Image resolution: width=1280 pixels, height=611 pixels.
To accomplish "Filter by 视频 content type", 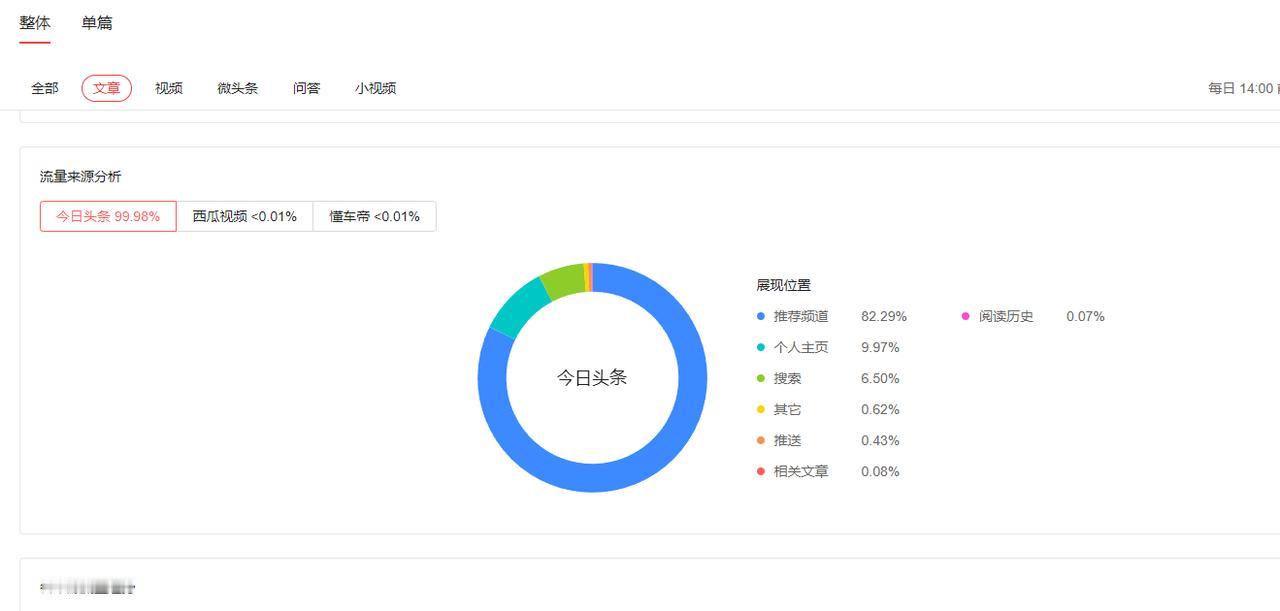I will click(x=169, y=88).
